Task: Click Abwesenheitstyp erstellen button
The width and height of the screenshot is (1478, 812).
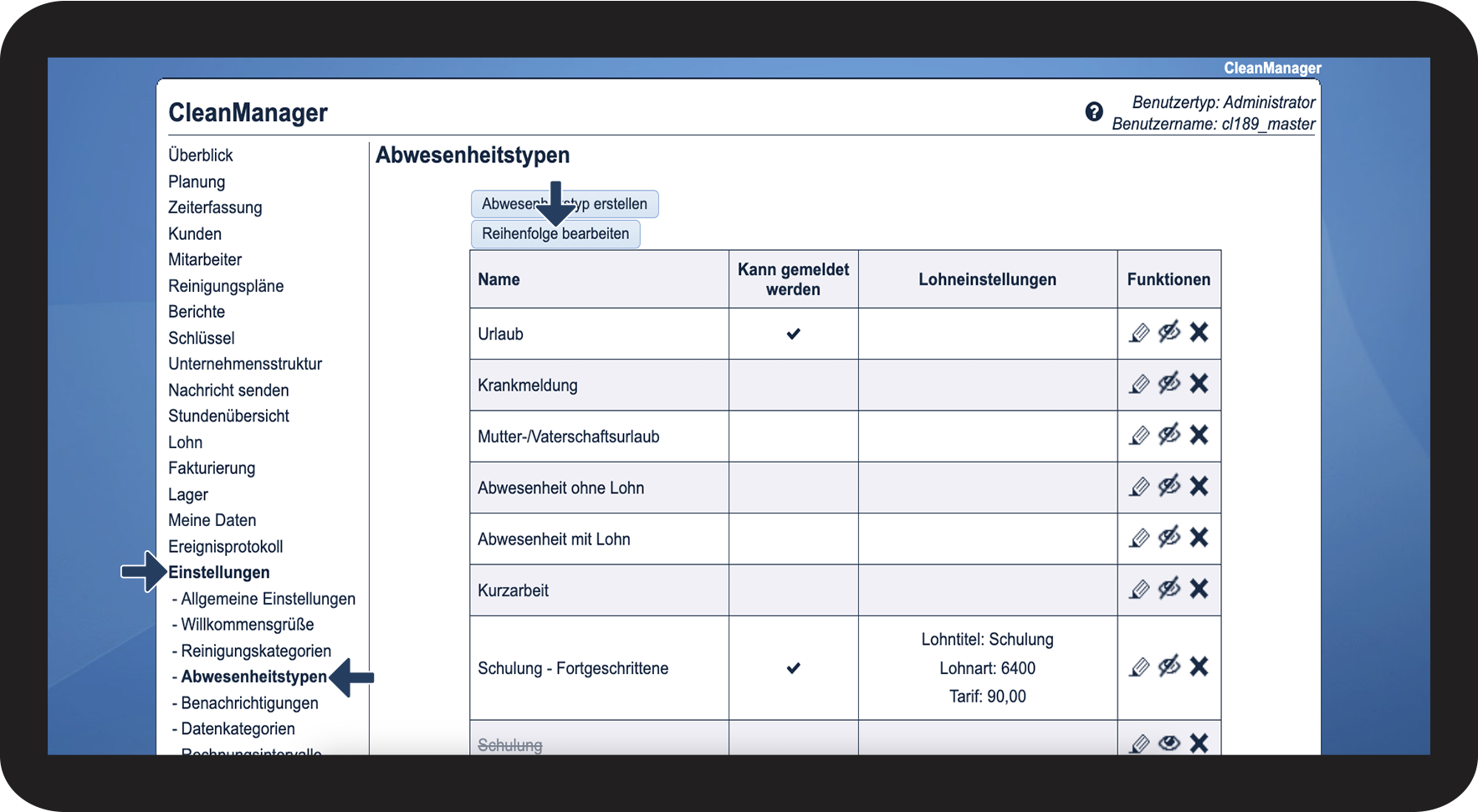Action: (x=565, y=204)
